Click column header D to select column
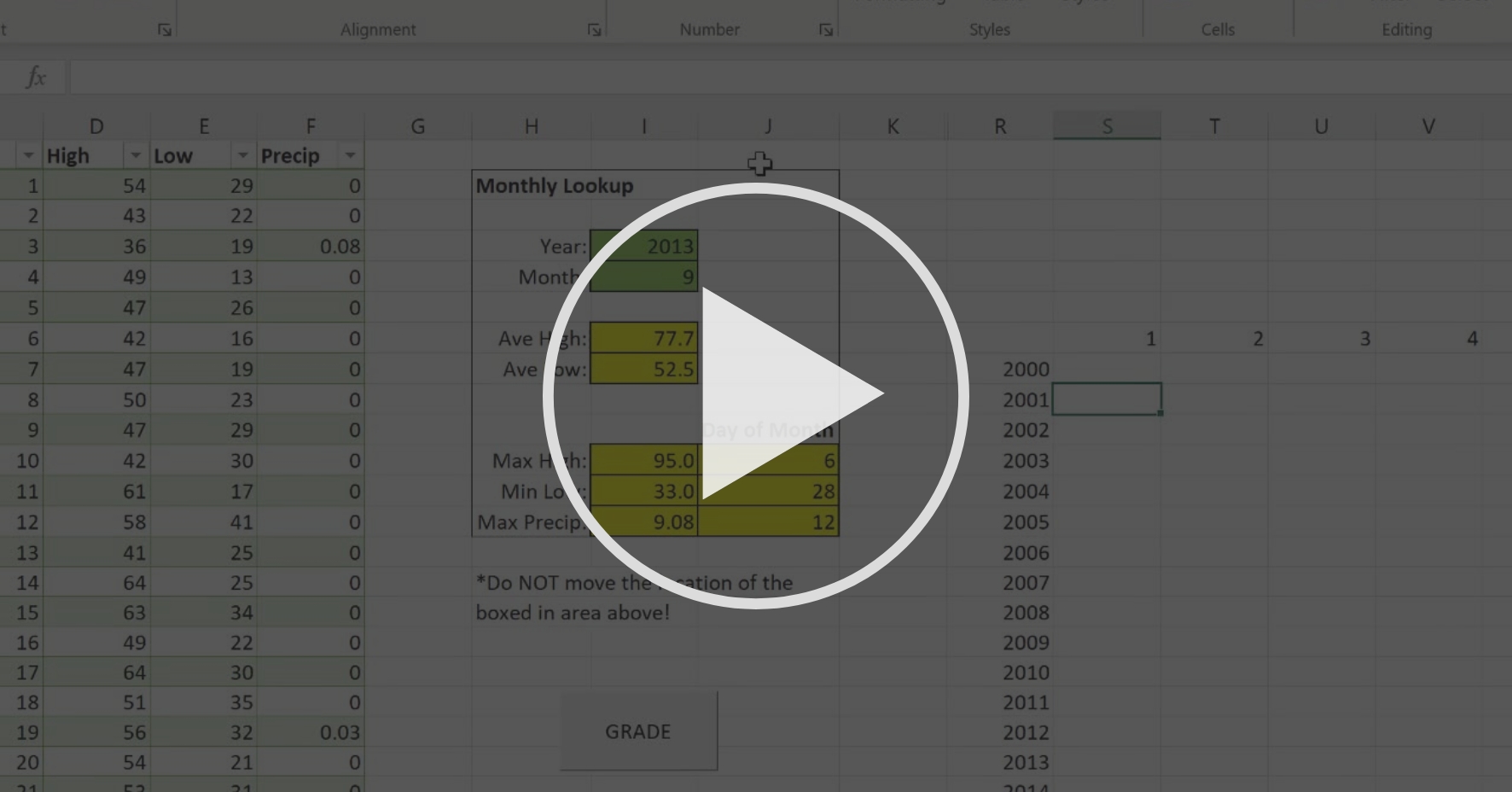This screenshot has height=792, width=1512. (x=96, y=125)
